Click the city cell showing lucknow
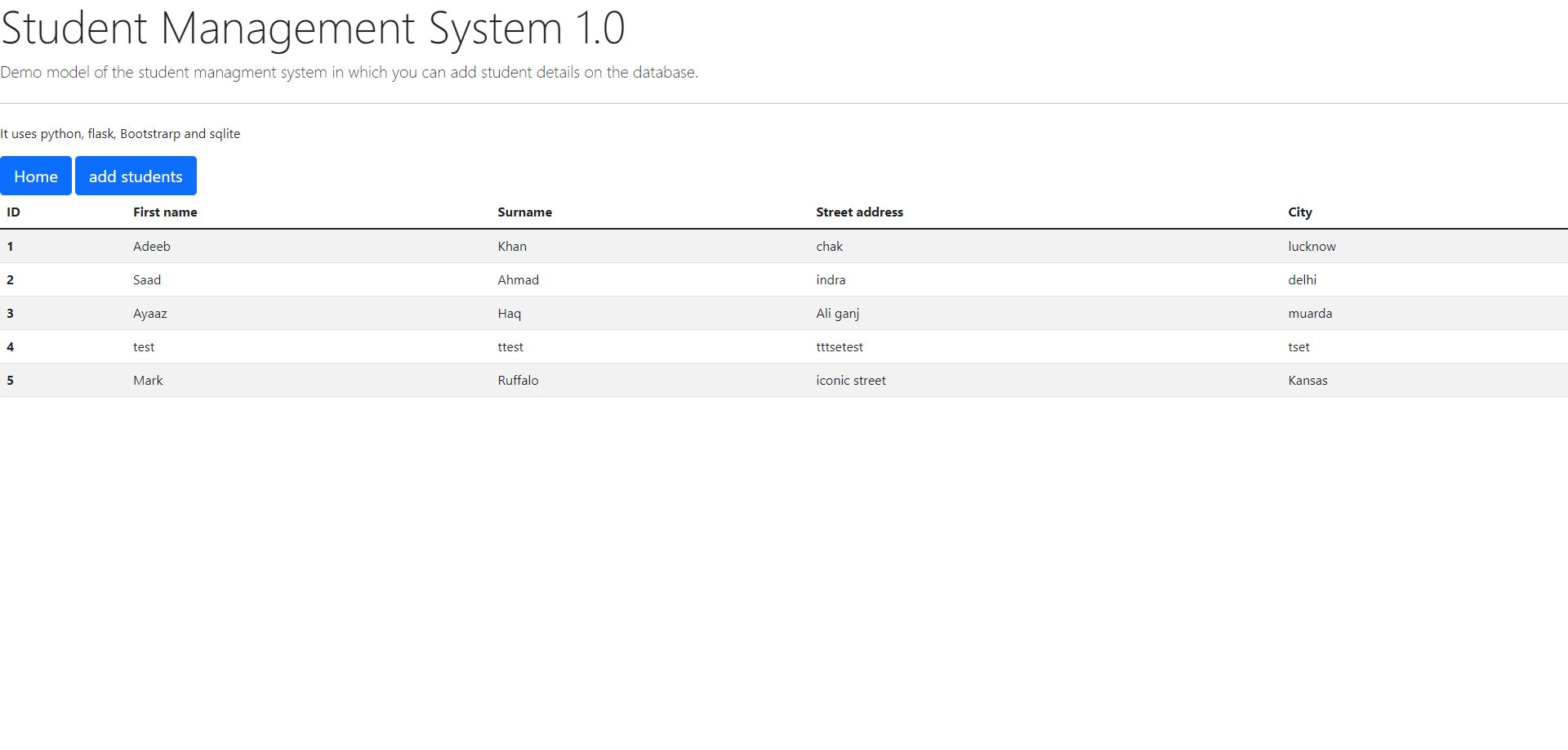 click(1312, 245)
